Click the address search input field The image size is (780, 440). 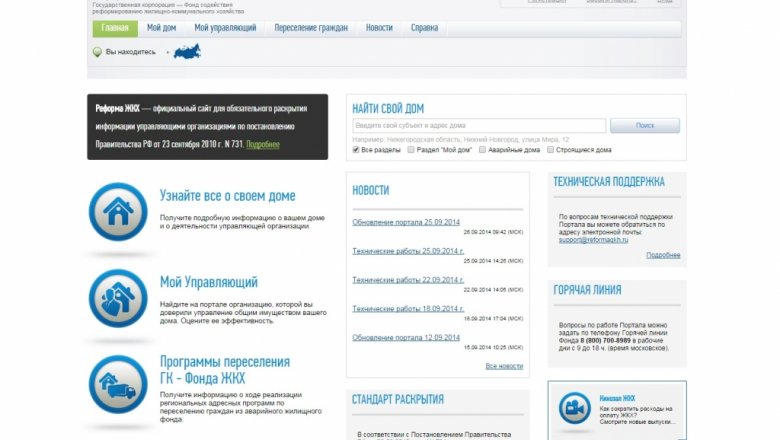(x=479, y=125)
